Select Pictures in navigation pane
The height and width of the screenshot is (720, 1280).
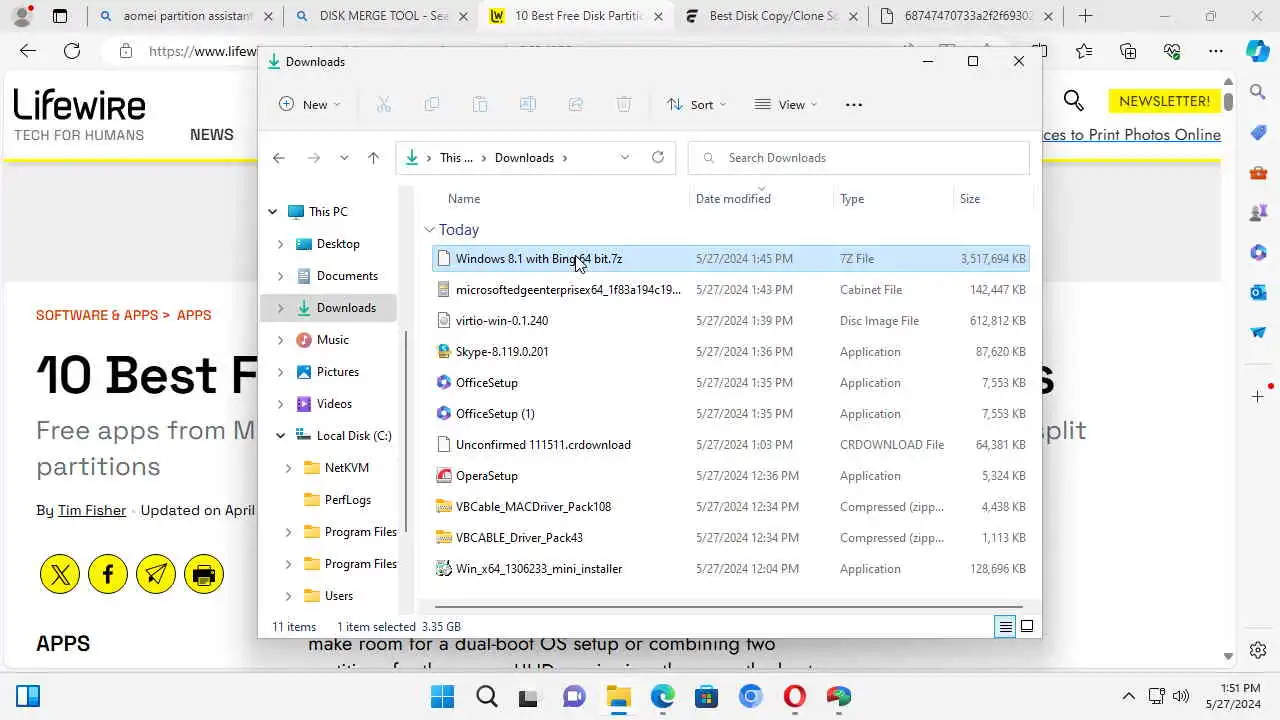[x=338, y=372]
